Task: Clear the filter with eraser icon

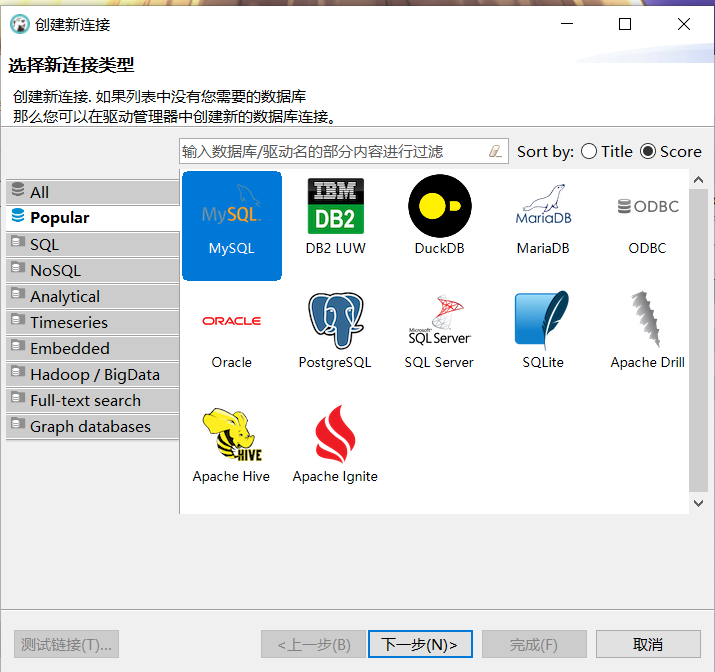Action: [x=495, y=151]
